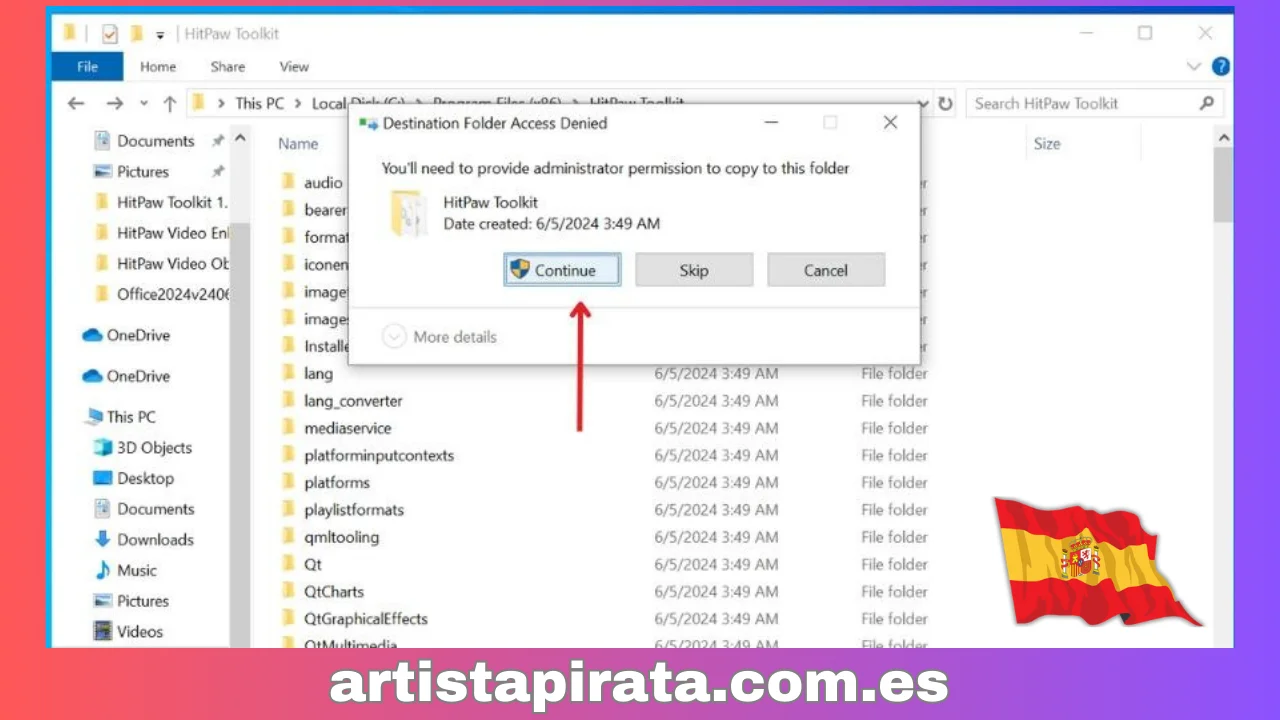Select Documents in Quick access
The width and height of the screenshot is (1280, 720).
click(155, 141)
